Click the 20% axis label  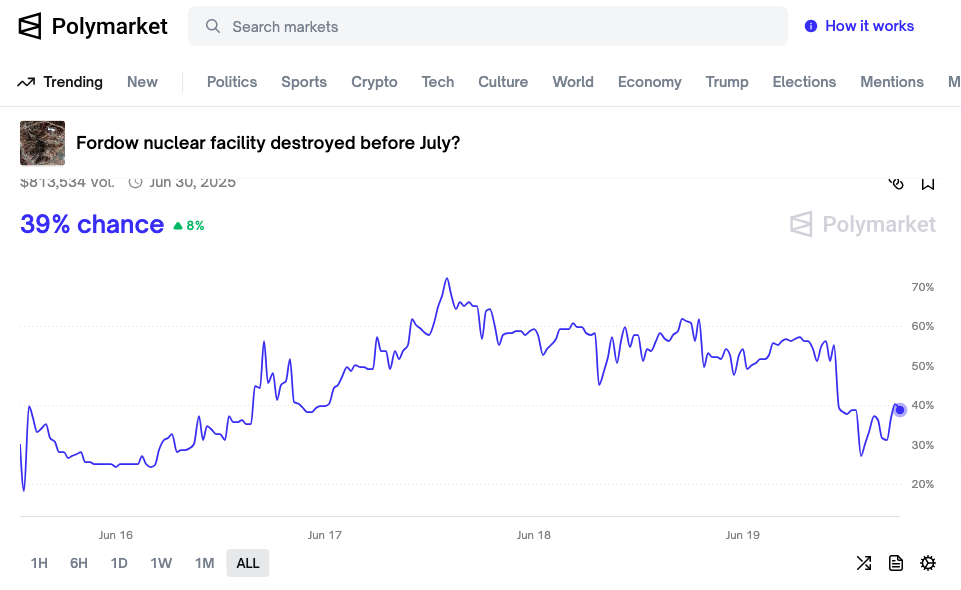922,485
